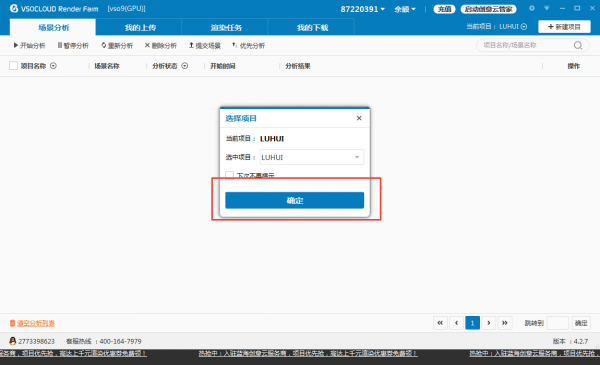Click the clear analysis list link
Image resolution: width=600 pixels, height=365 pixels.
point(36,323)
